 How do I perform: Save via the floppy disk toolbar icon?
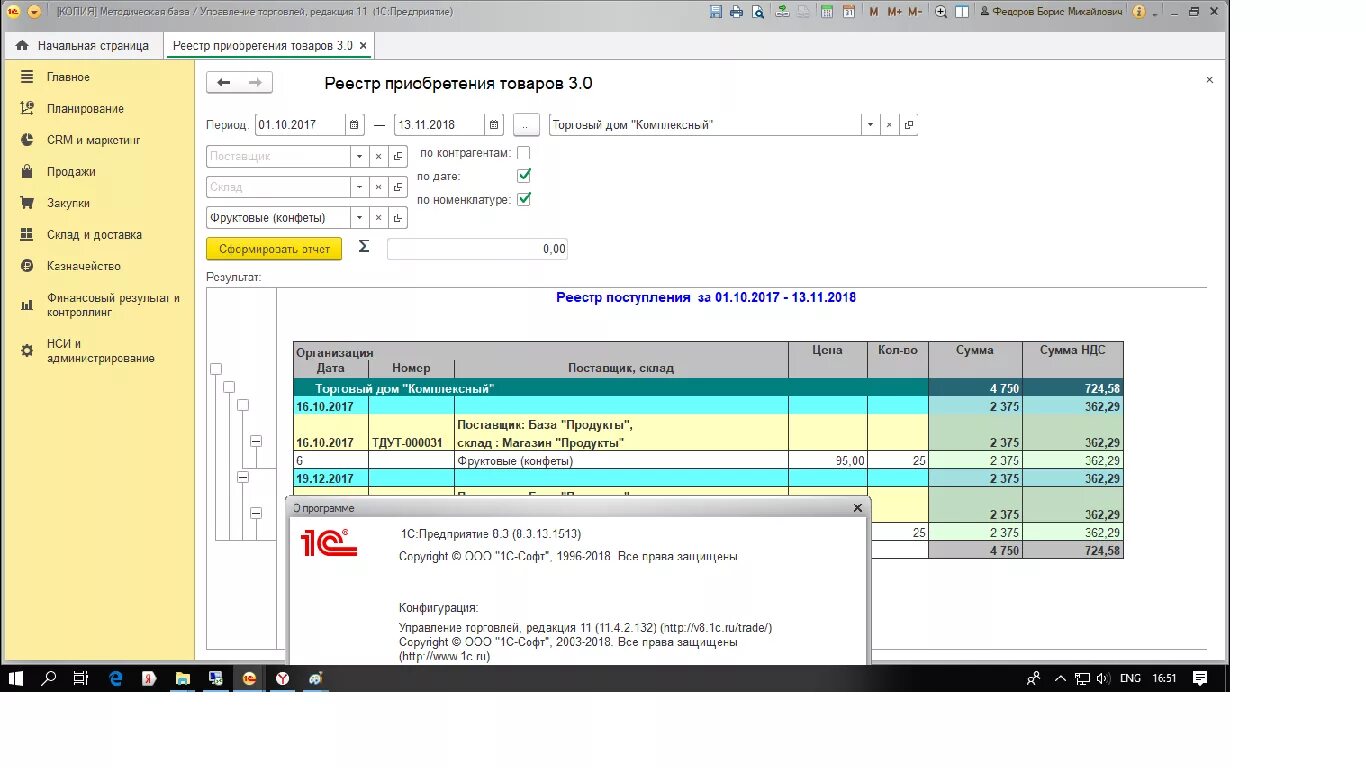[x=716, y=12]
